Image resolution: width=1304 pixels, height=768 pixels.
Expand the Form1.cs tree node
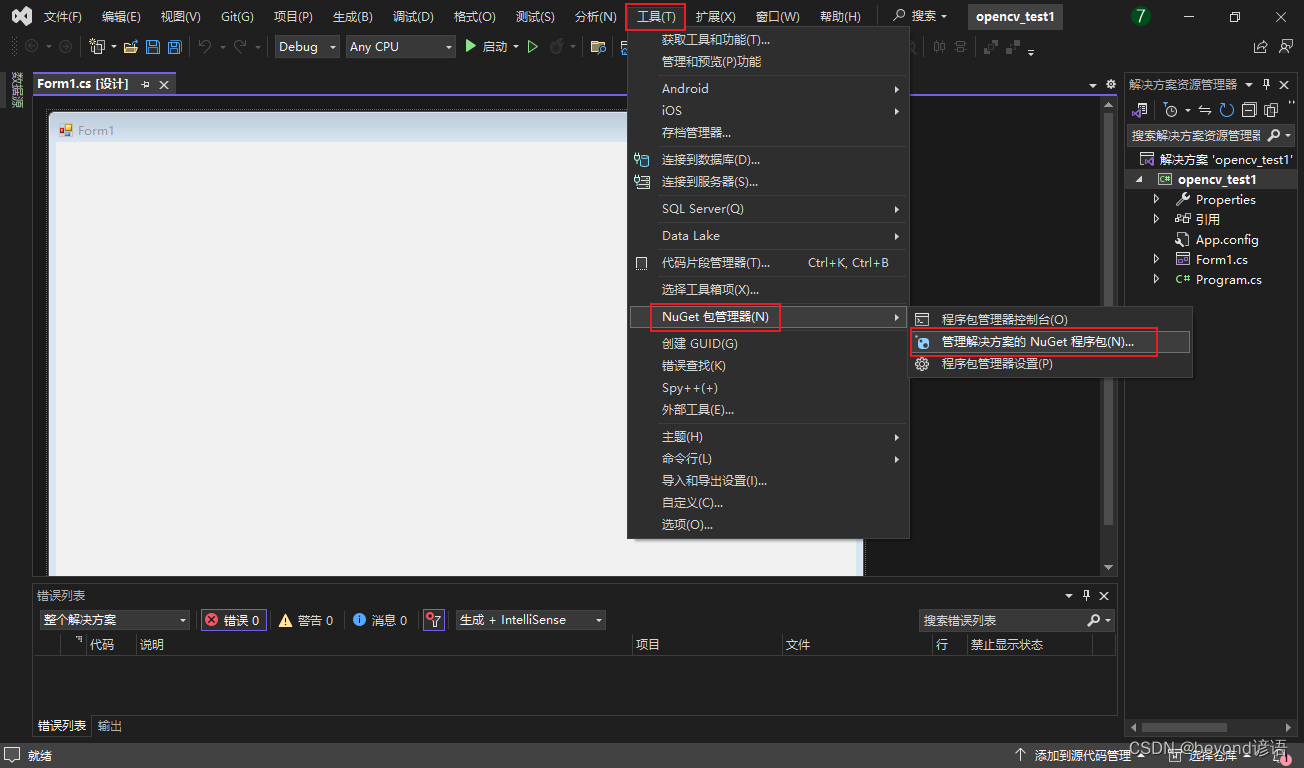pos(1156,259)
